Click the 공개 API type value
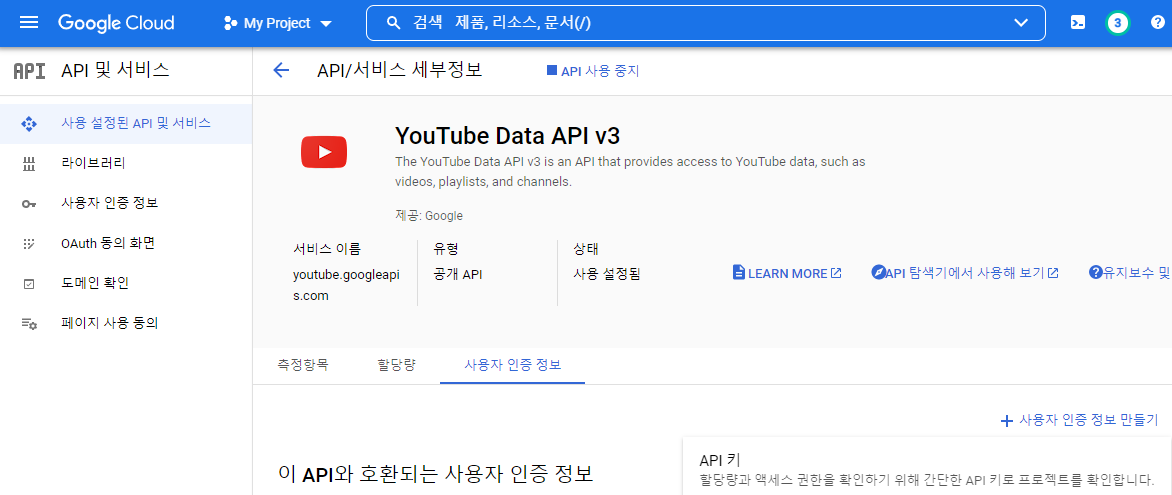 pyautogui.click(x=458, y=274)
